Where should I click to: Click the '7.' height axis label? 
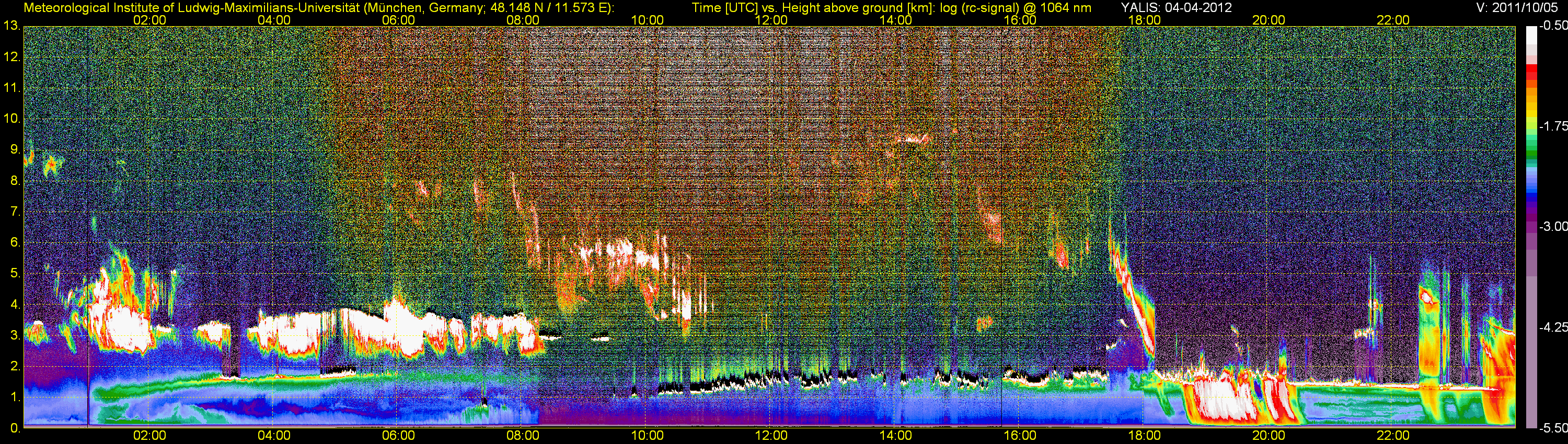(15, 212)
